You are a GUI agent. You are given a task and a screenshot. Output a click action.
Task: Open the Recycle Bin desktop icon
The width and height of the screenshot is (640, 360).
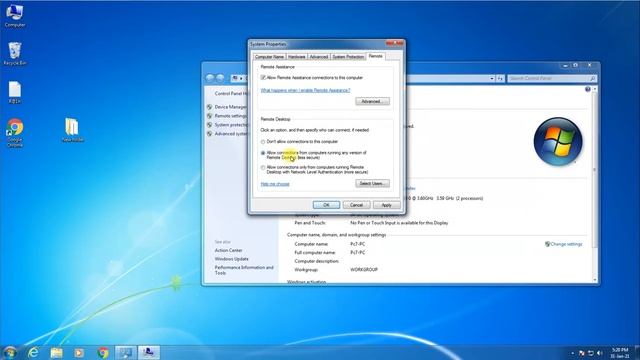point(15,53)
